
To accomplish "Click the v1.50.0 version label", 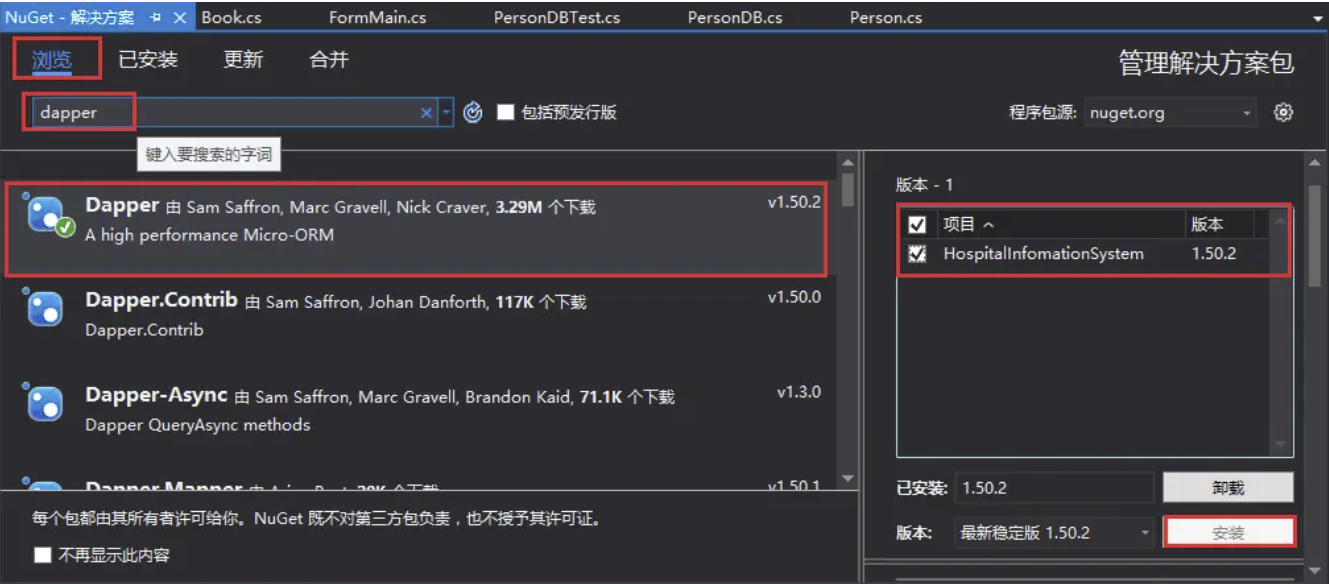I will click(x=794, y=297).
